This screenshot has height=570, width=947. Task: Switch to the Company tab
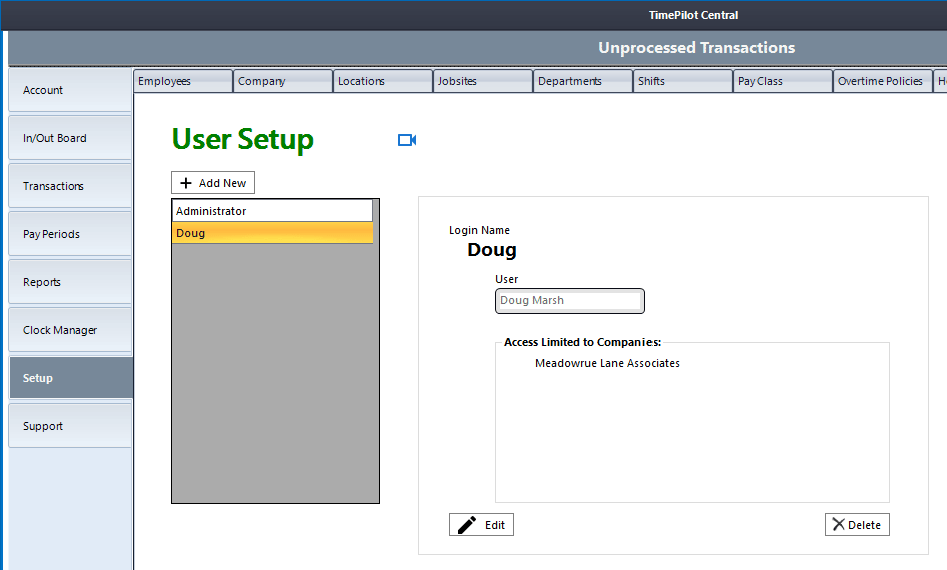click(x=282, y=81)
